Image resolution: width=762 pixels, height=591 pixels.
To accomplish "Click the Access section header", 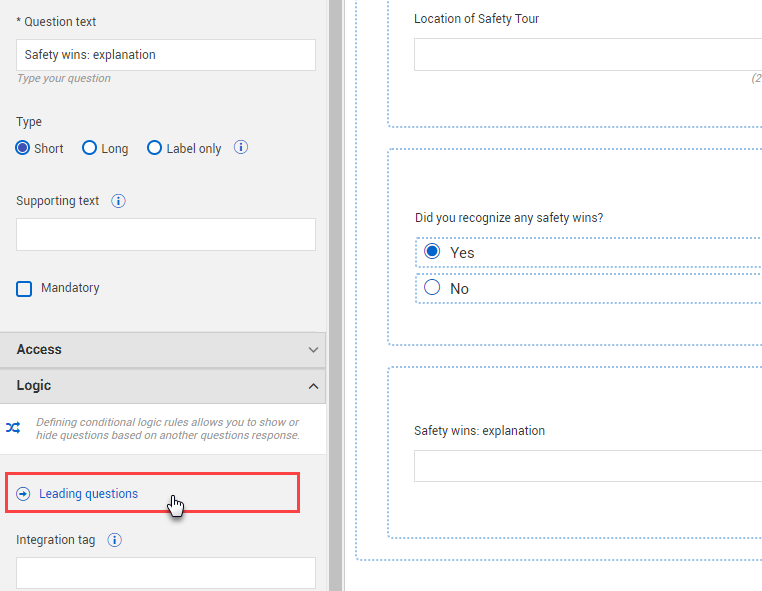I will click(150, 350).
